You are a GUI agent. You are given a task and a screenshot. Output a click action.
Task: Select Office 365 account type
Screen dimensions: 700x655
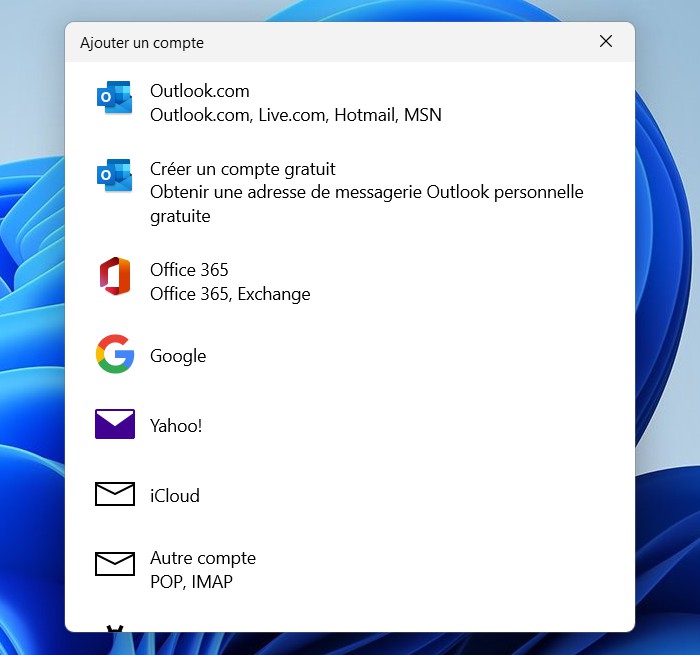tap(350, 282)
